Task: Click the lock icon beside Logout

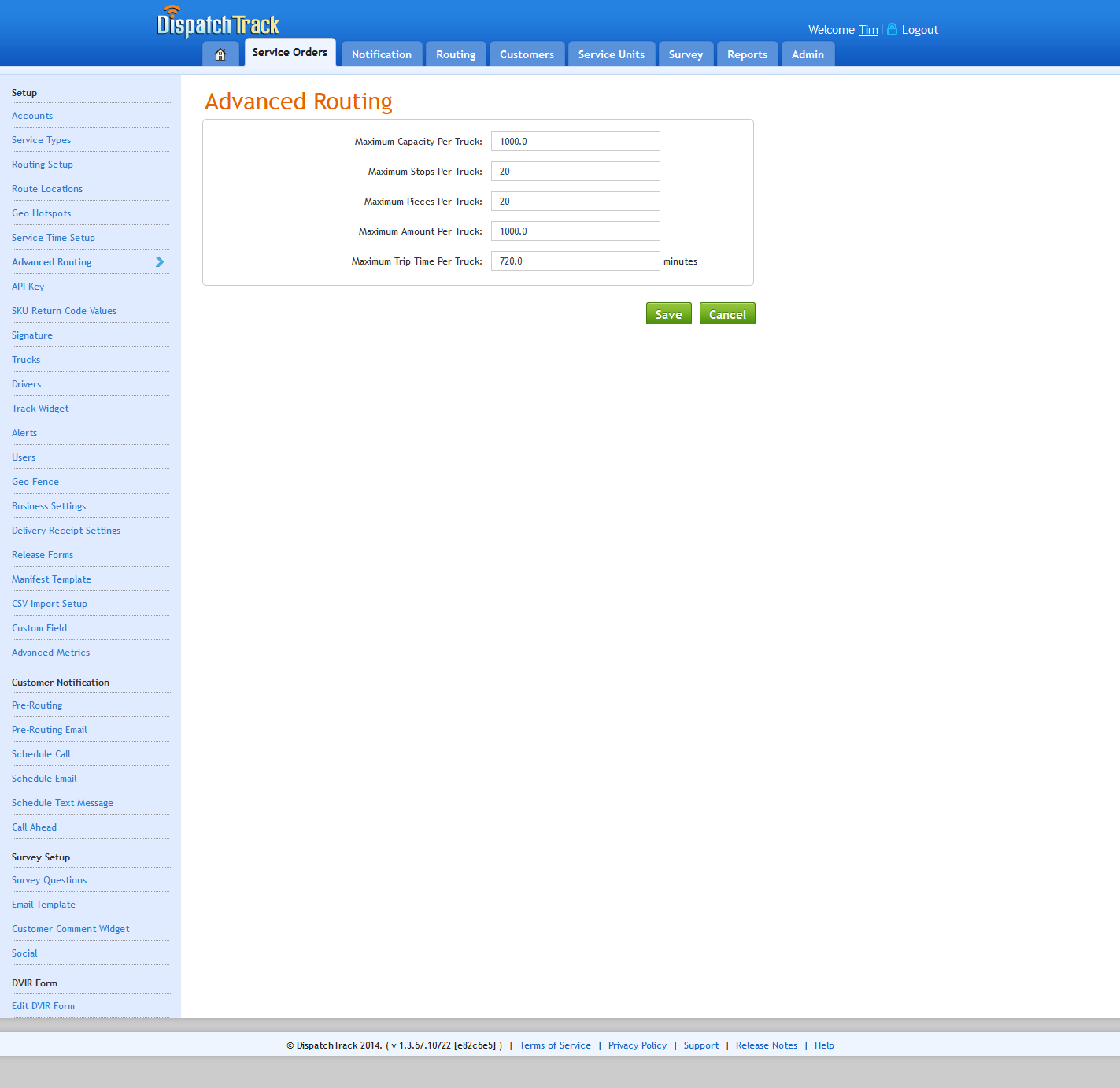Action: pyautogui.click(x=892, y=29)
